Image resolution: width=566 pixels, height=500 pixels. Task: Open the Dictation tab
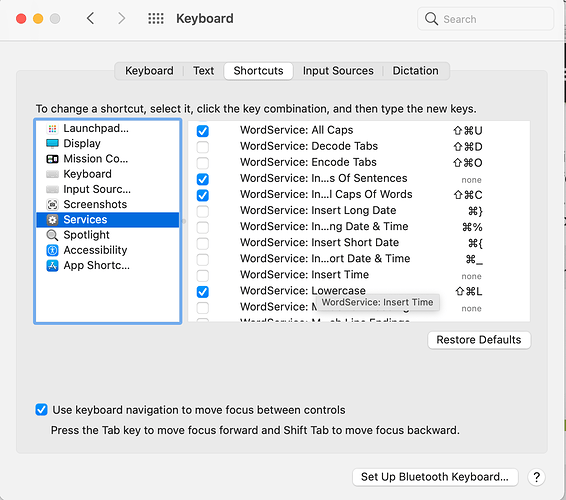click(x=415, y=71)
